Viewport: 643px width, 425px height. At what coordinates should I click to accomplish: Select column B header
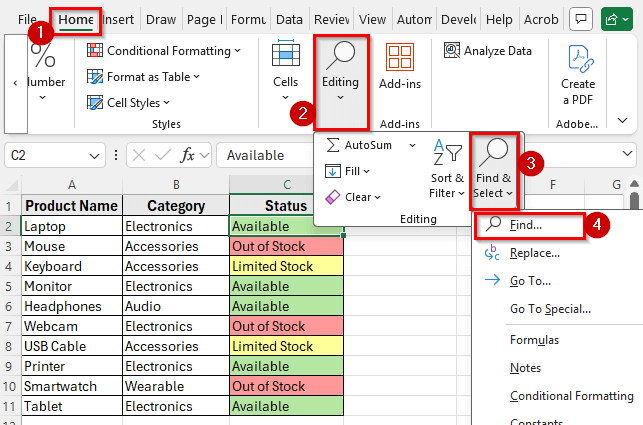(176, 185)
